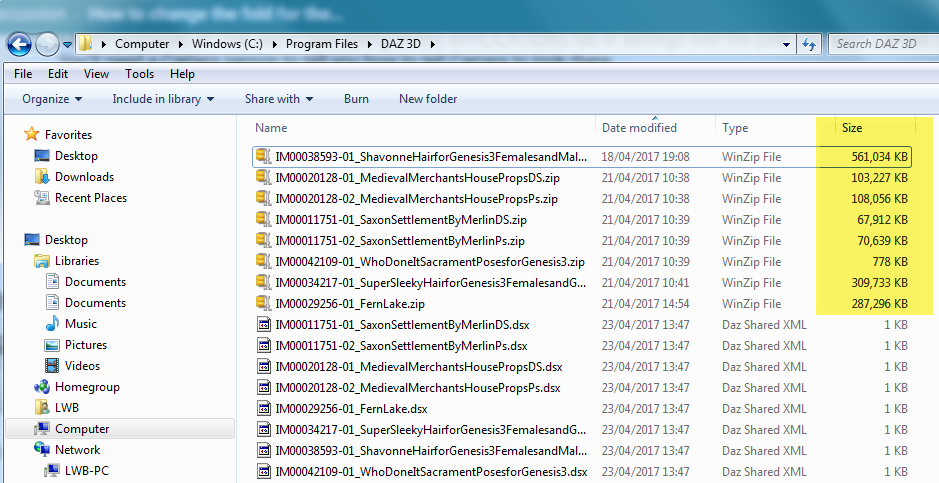Select FernLake.zip file icon
The height and width of the screenshot is (483, 939).
[x=263, y=303]
